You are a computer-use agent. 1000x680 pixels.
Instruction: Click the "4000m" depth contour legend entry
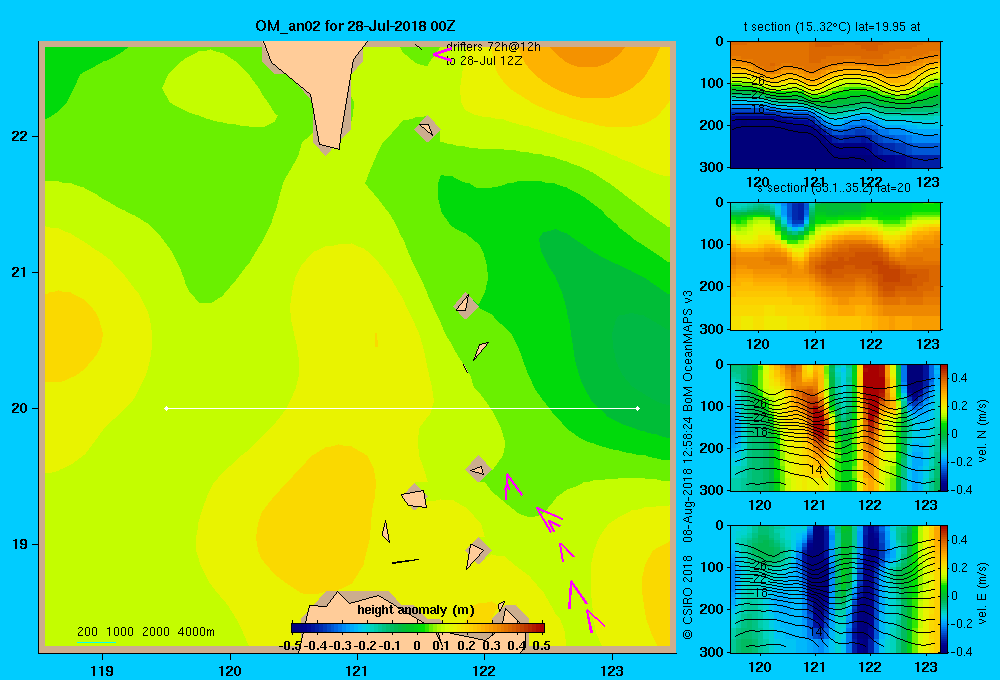point(196,632)
